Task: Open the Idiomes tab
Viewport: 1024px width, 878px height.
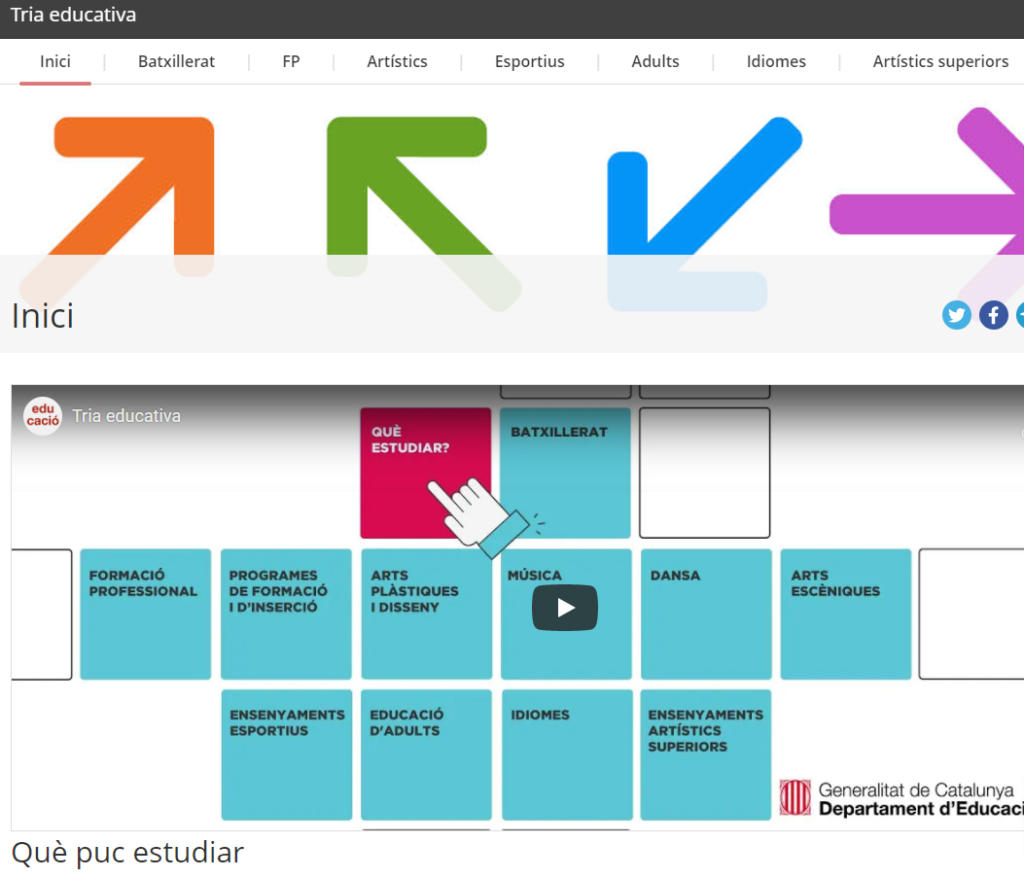Action: tap(776, 62)
